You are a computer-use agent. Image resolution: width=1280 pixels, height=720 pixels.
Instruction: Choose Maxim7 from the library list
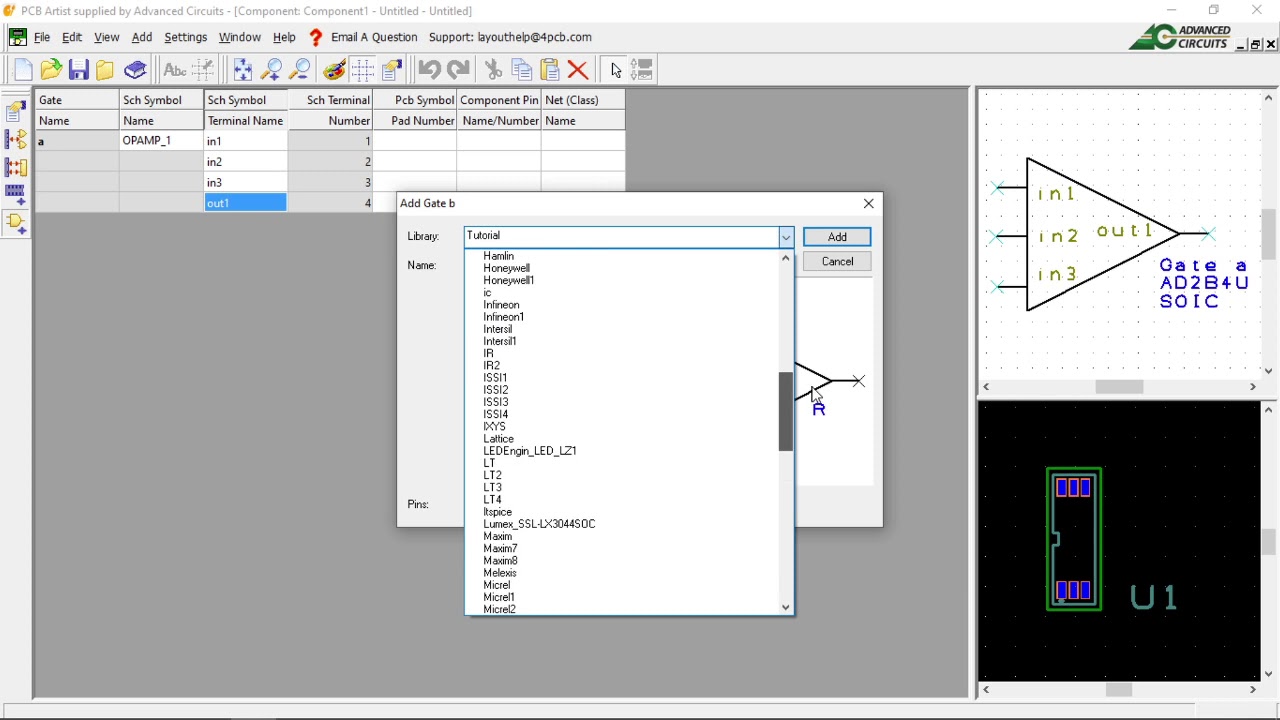(500, 548)
